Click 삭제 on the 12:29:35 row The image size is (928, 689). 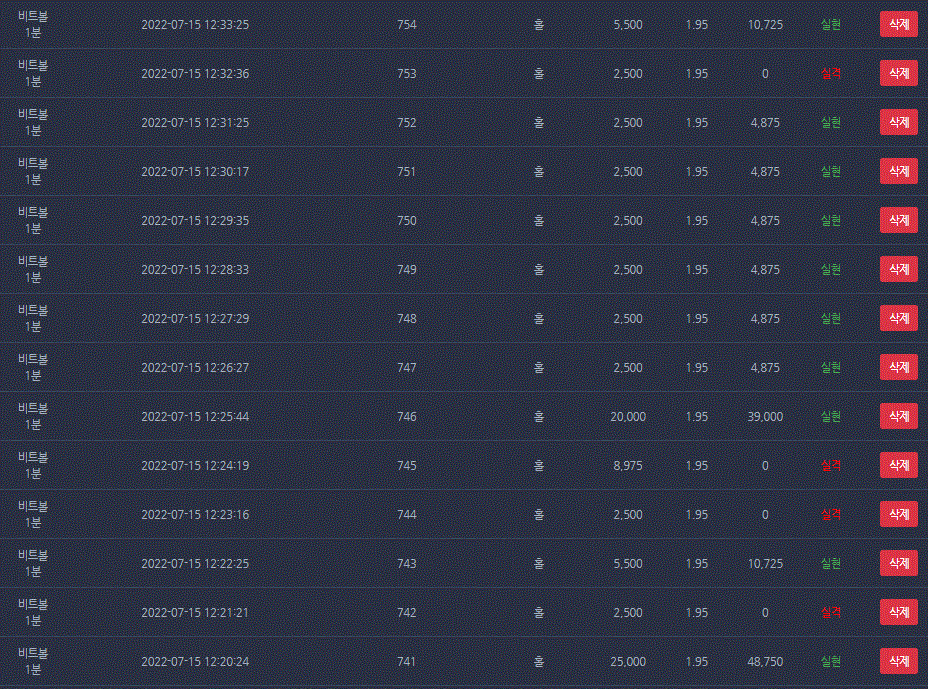coord(898,220)
